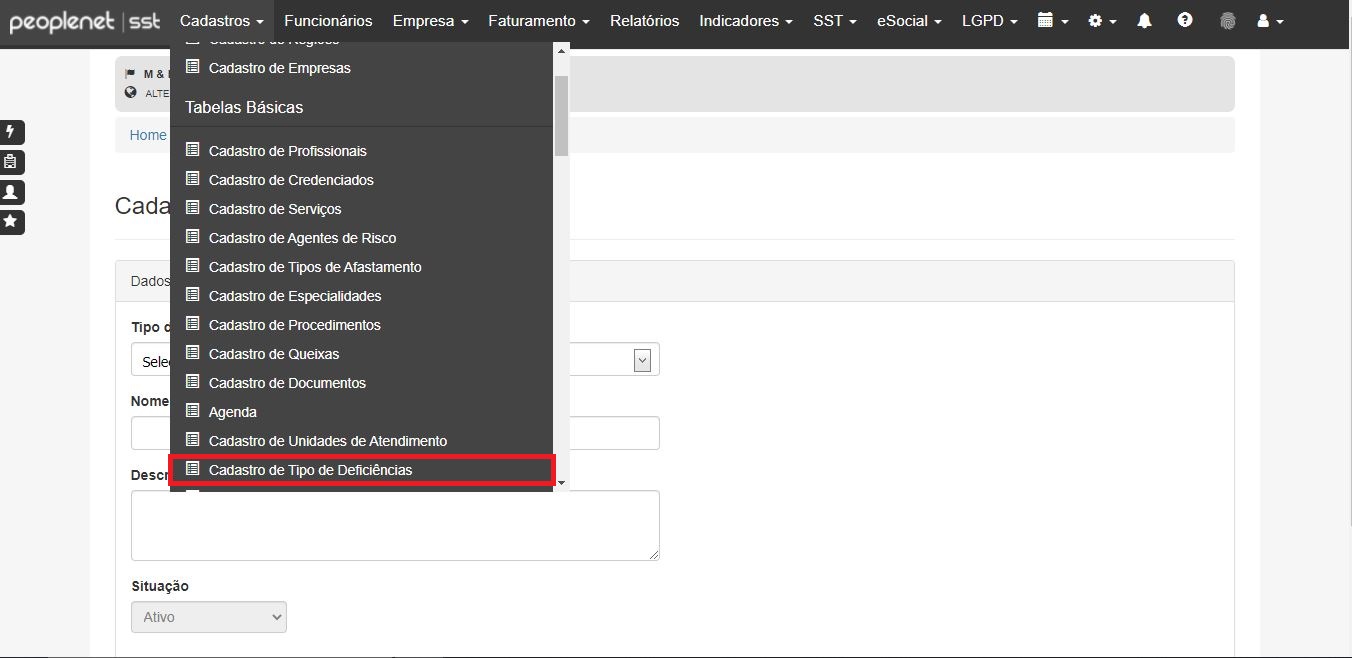Click the fingerprint icon in navbar

click(1227, 20)
